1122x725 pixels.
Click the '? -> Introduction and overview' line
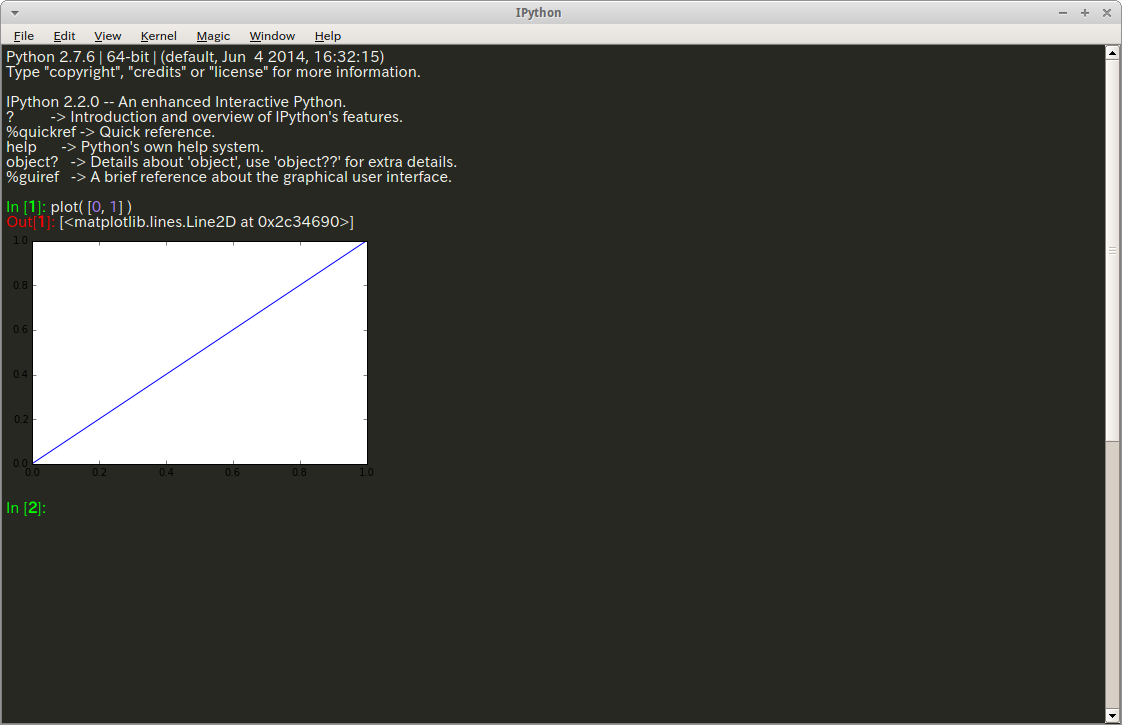204,117
